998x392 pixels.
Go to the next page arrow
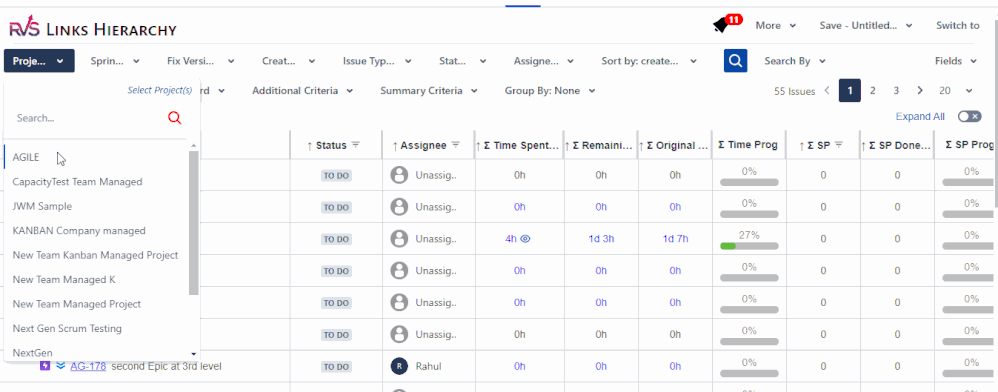(x=920, y=90)
